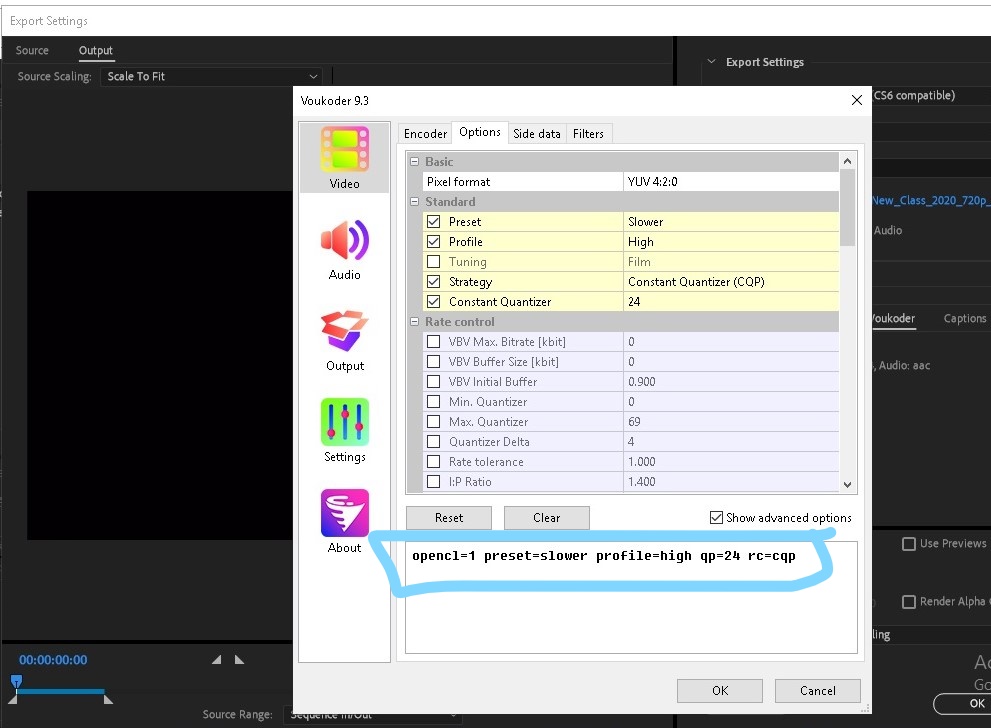Click OK in Voukoder dialog
The image size is (991, 728).
pyautogui.click(x=719, y=690)
